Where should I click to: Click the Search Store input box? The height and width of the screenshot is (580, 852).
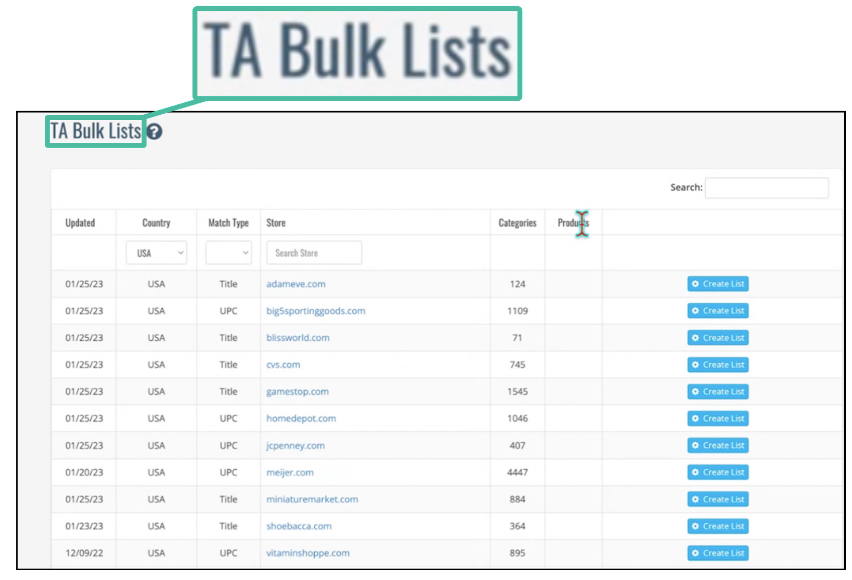click(314, 253)
